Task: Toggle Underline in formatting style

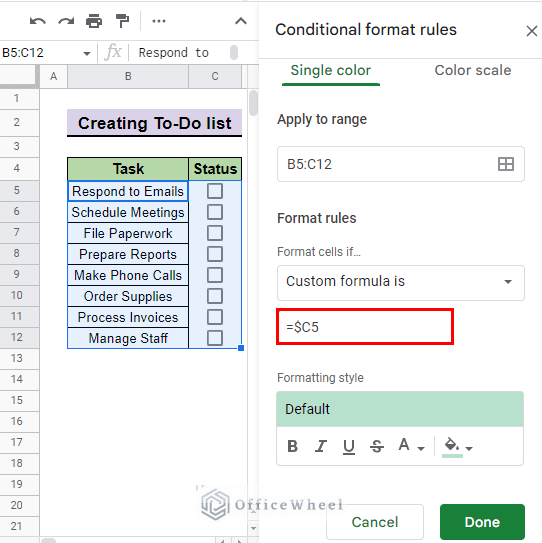Action: click(x=349, y=446)
